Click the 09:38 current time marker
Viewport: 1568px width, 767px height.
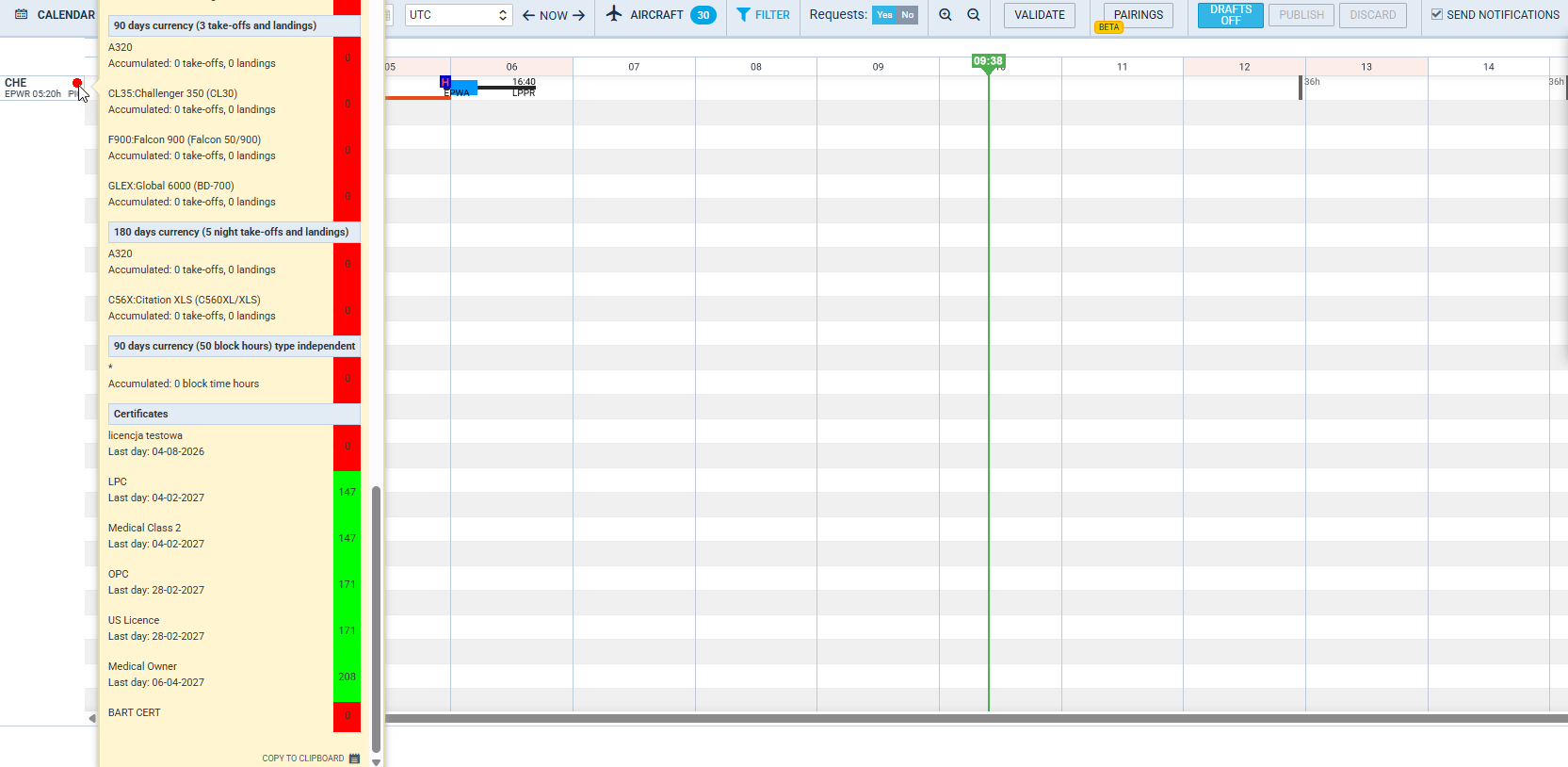pyautogui.click(x=988, y=61)
